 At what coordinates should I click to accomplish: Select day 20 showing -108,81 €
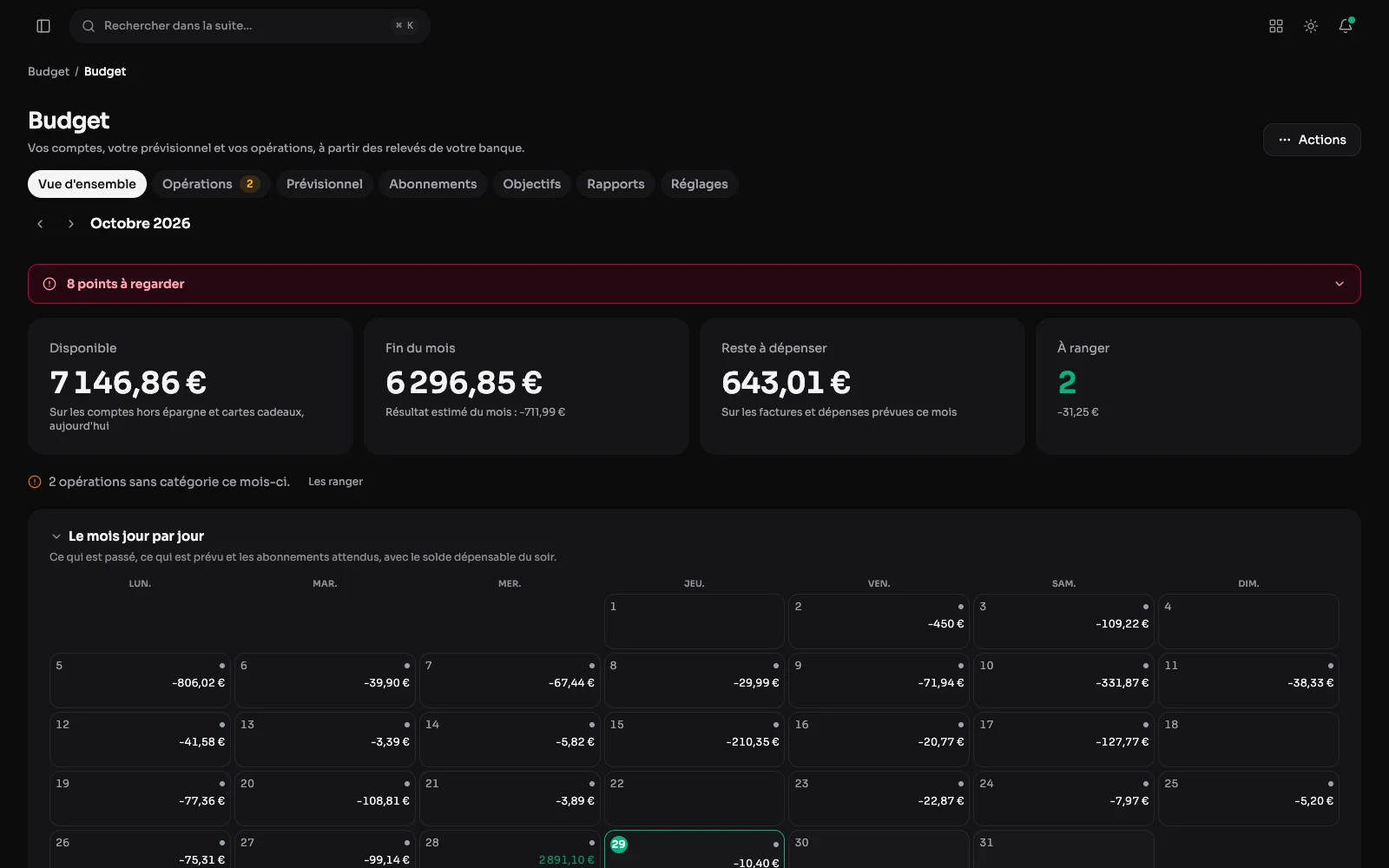(x=325, y=799)
